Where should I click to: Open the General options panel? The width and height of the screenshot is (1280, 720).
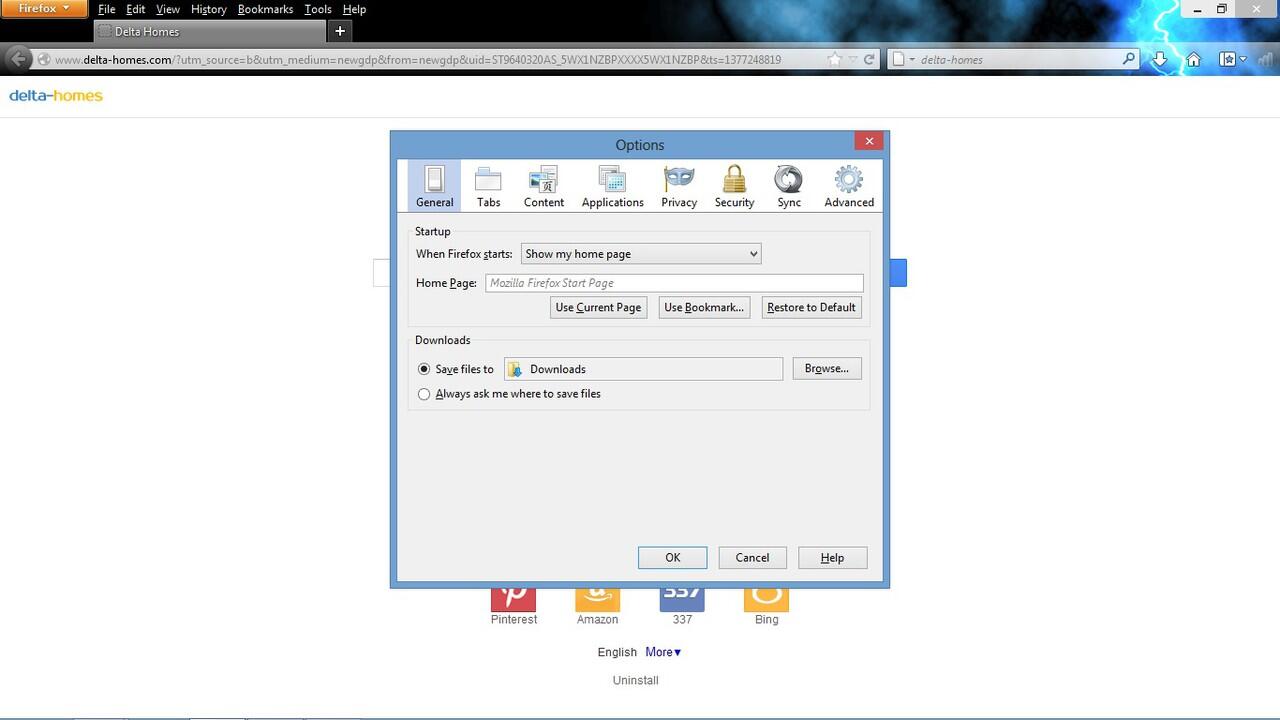[434, 186]
